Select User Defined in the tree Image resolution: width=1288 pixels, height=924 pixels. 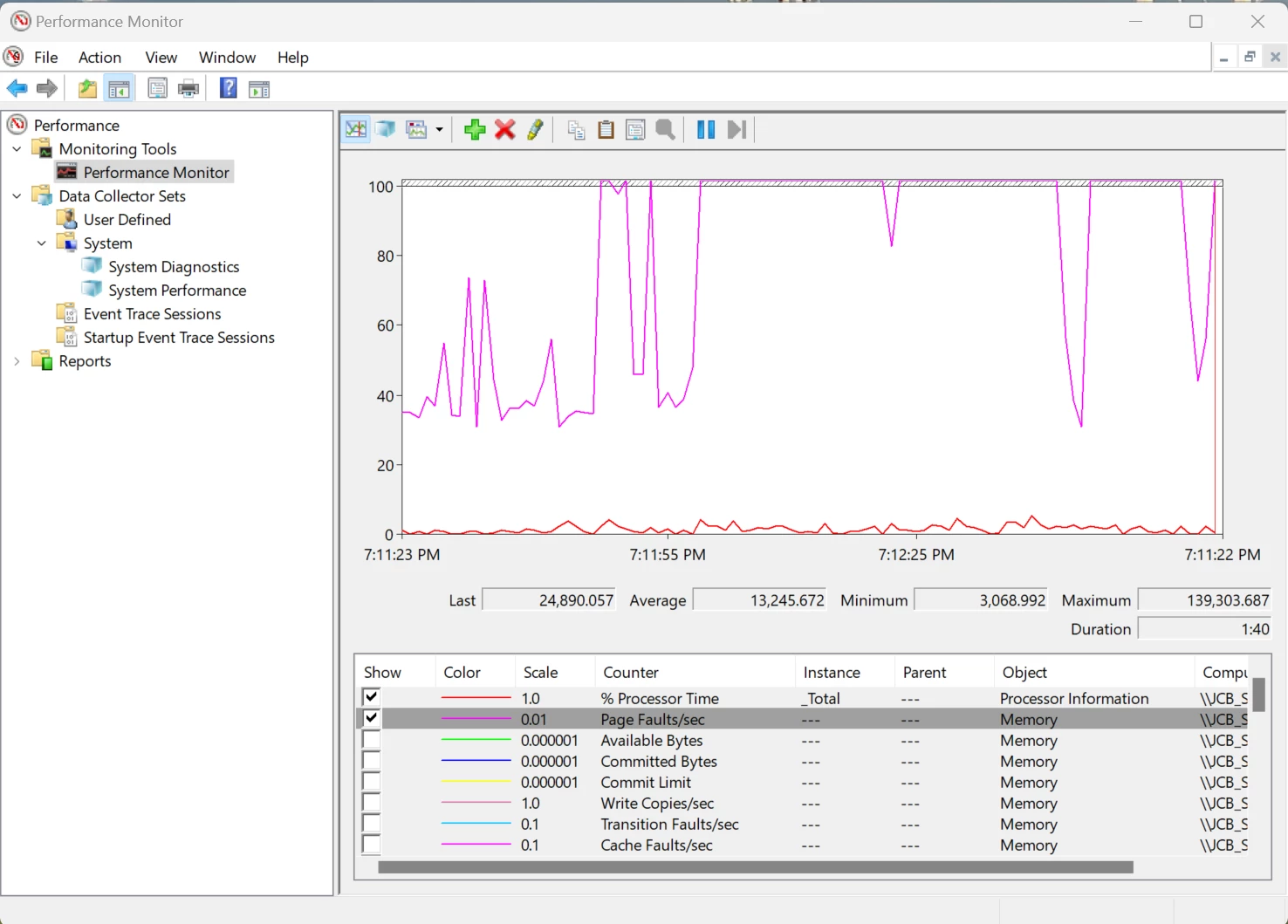(x=127, y=220)
